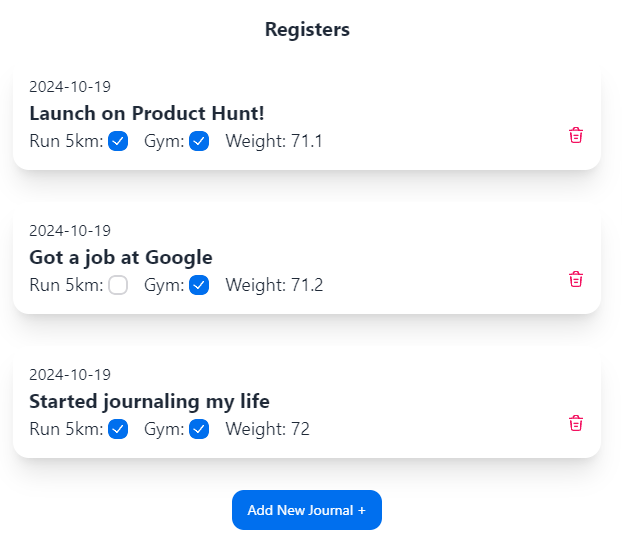Viewport: 622px width, 545px height.
Task: Click the date above Launch on Product Hunt
Action: tap(70, 87)
